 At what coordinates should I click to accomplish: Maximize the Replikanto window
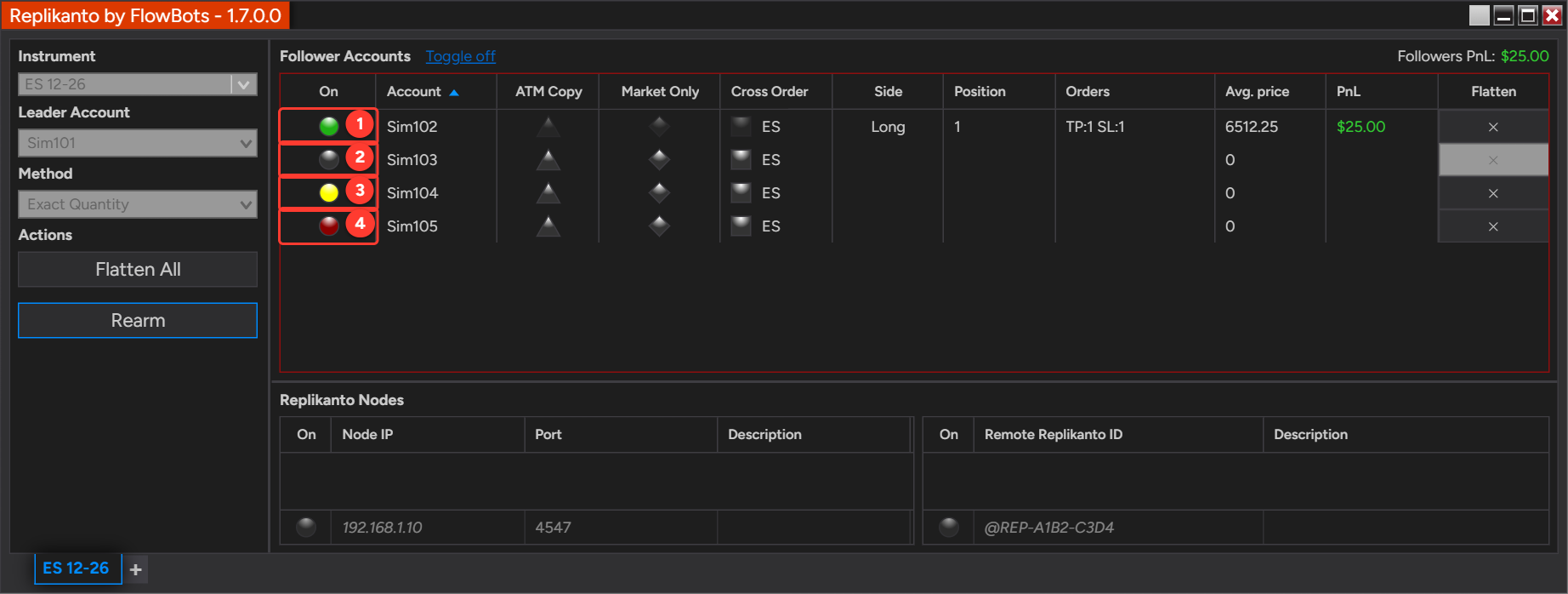coord(1527,15)
